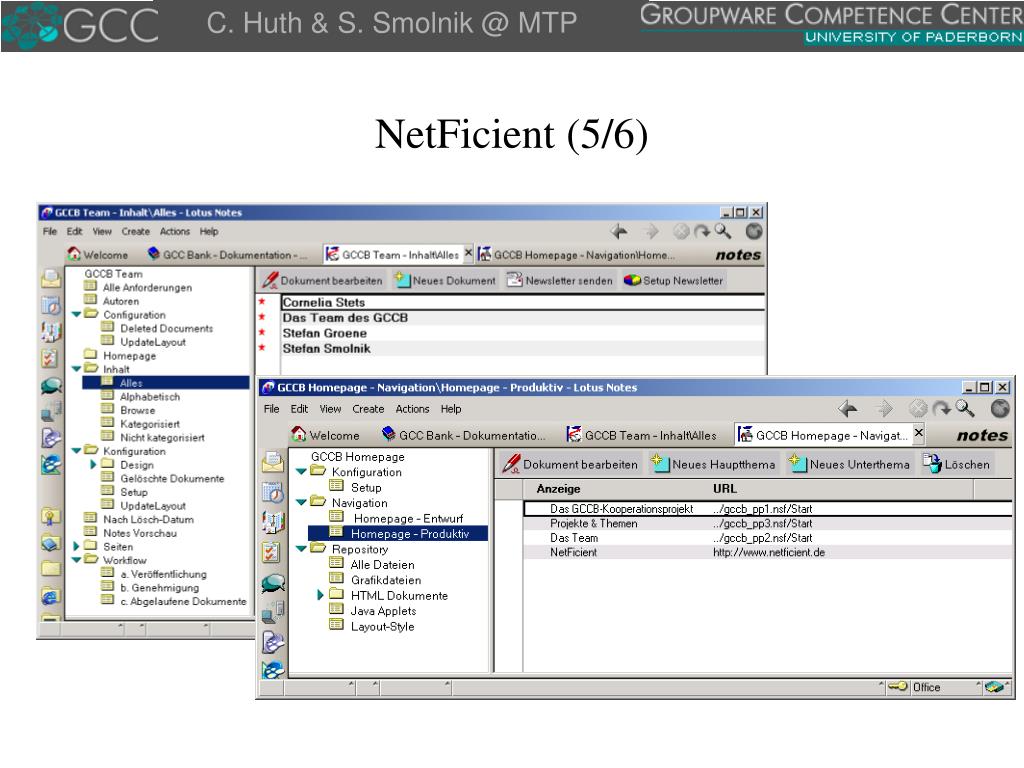1024x768 pixels.
Task: Click the Anzeige column header
Action: [x=558, y=488]
